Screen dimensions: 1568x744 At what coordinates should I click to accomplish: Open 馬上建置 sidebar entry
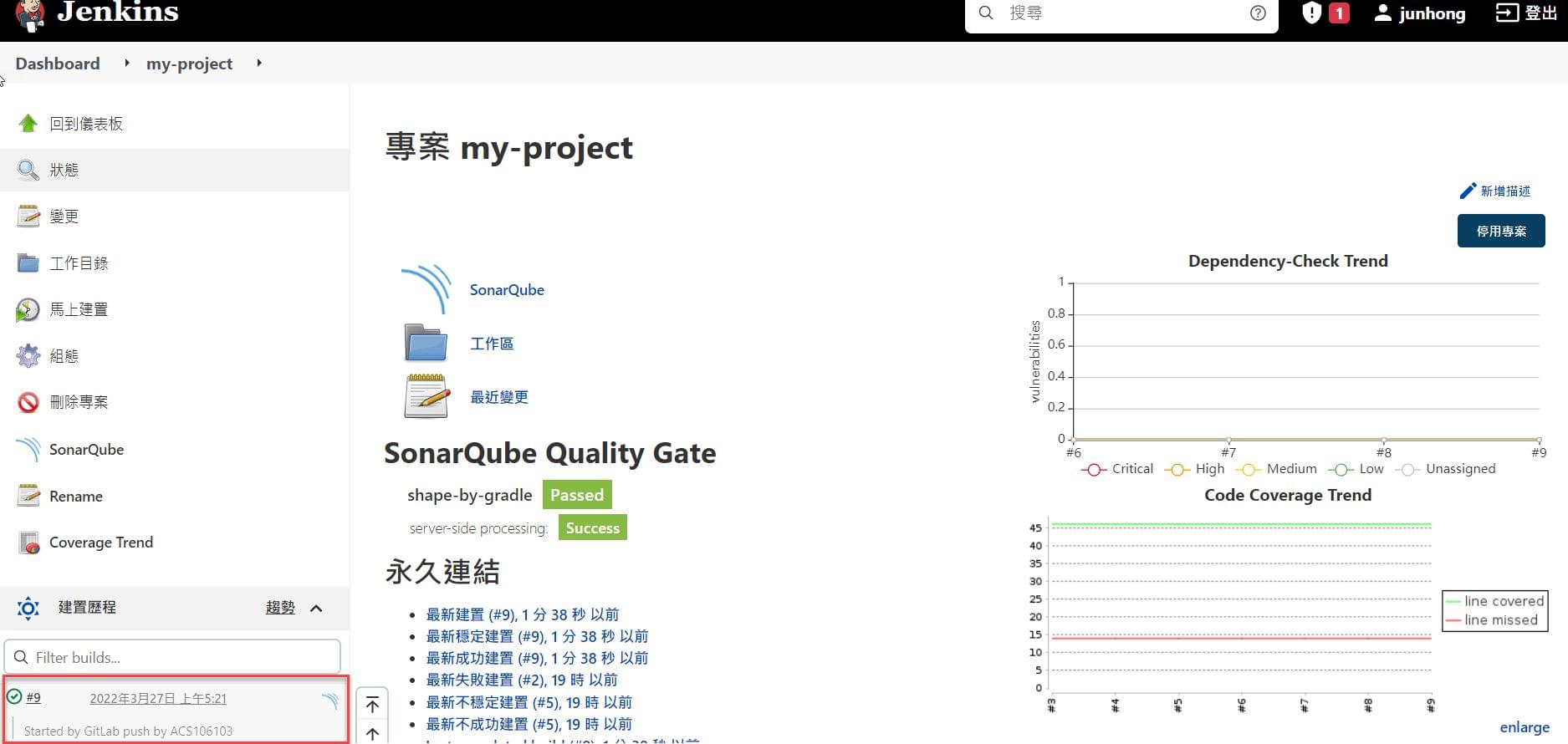(79, 309)
